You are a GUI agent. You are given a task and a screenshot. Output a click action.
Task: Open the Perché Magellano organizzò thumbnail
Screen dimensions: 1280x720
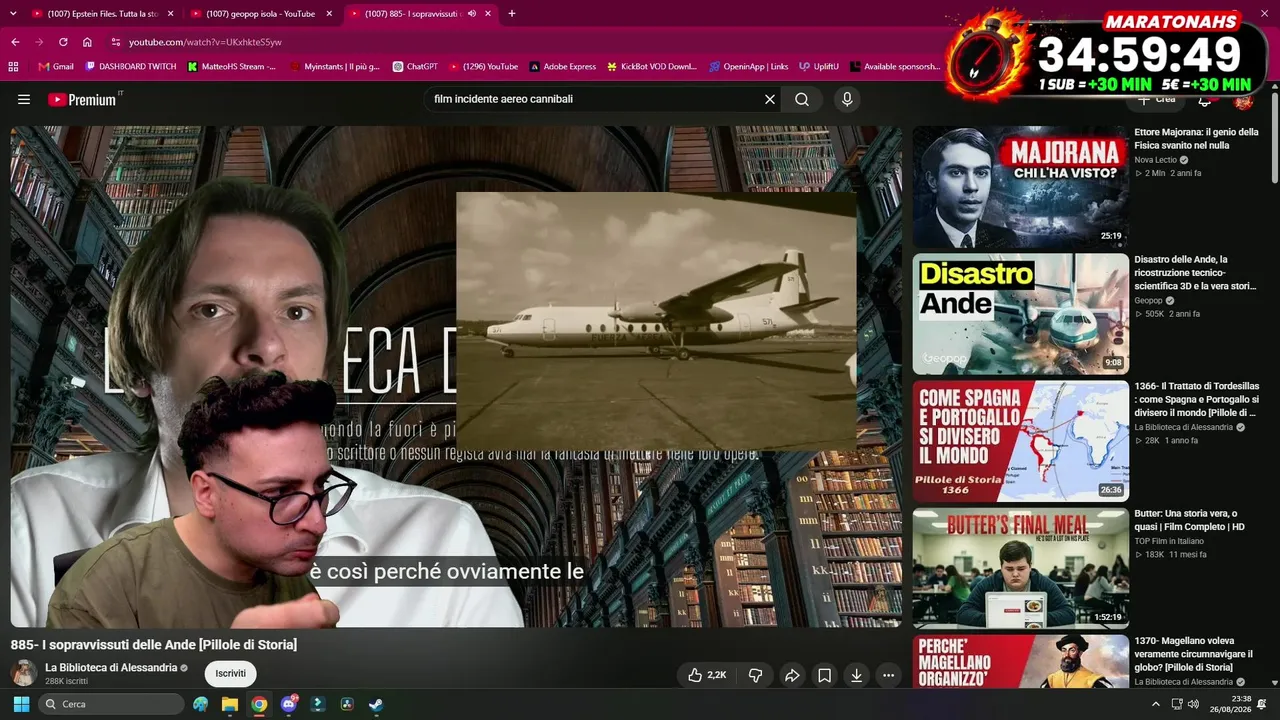[x=1021, y=661]
